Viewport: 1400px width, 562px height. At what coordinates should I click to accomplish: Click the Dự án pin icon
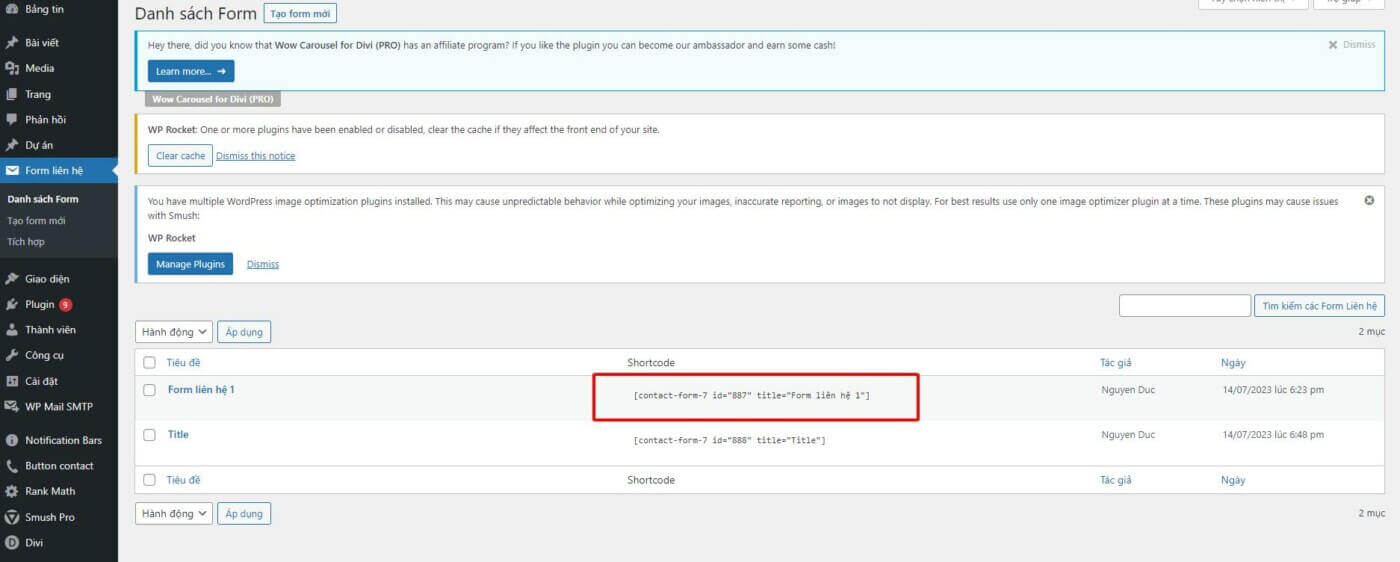click(12, 145)
